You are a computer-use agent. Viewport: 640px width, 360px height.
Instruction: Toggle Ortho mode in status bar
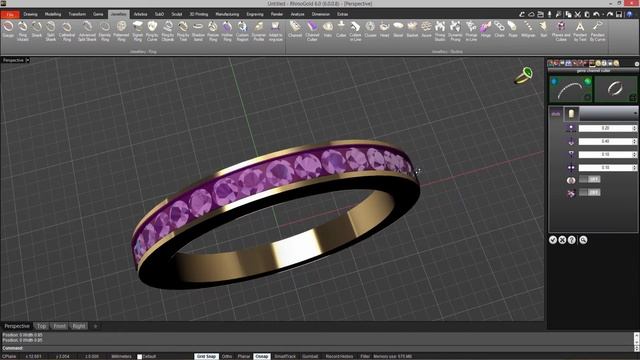tap(227, 356)
